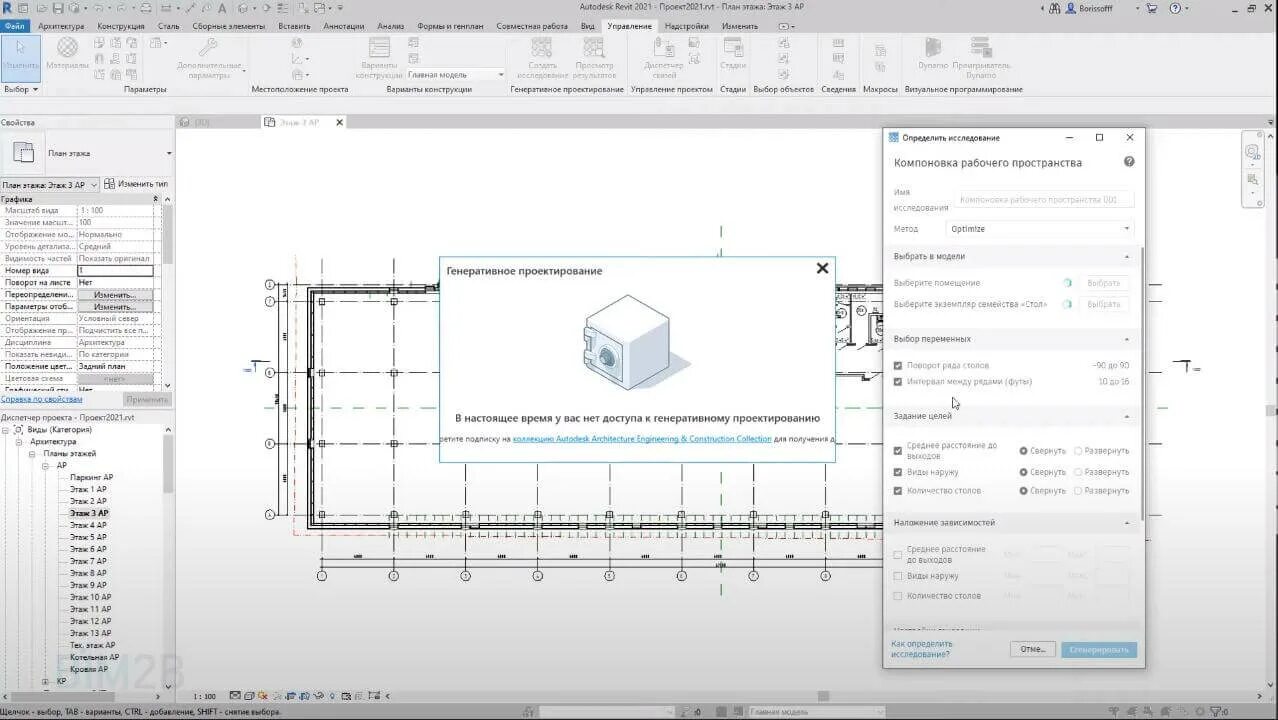Open Explore Outcomes (Просмотр результатов) icon
This screenshot has width=1278, height=720.
[594, 47]
